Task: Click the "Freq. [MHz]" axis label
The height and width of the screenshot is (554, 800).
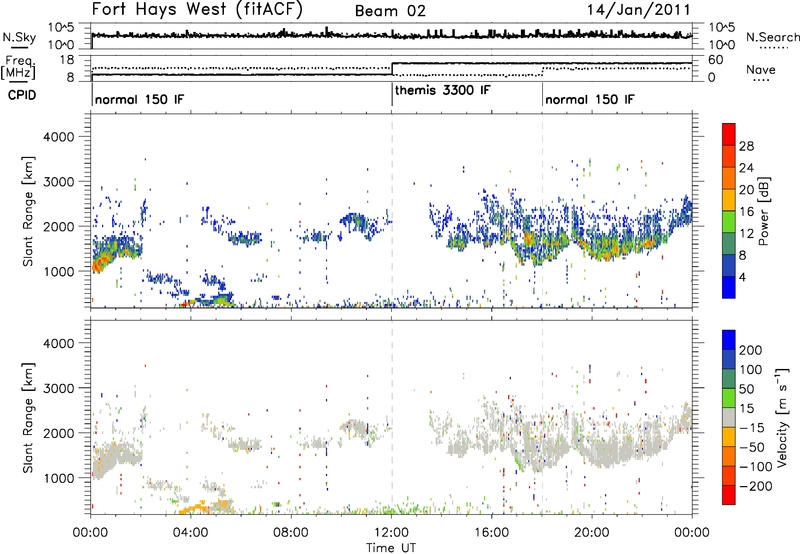Action: 19,67
